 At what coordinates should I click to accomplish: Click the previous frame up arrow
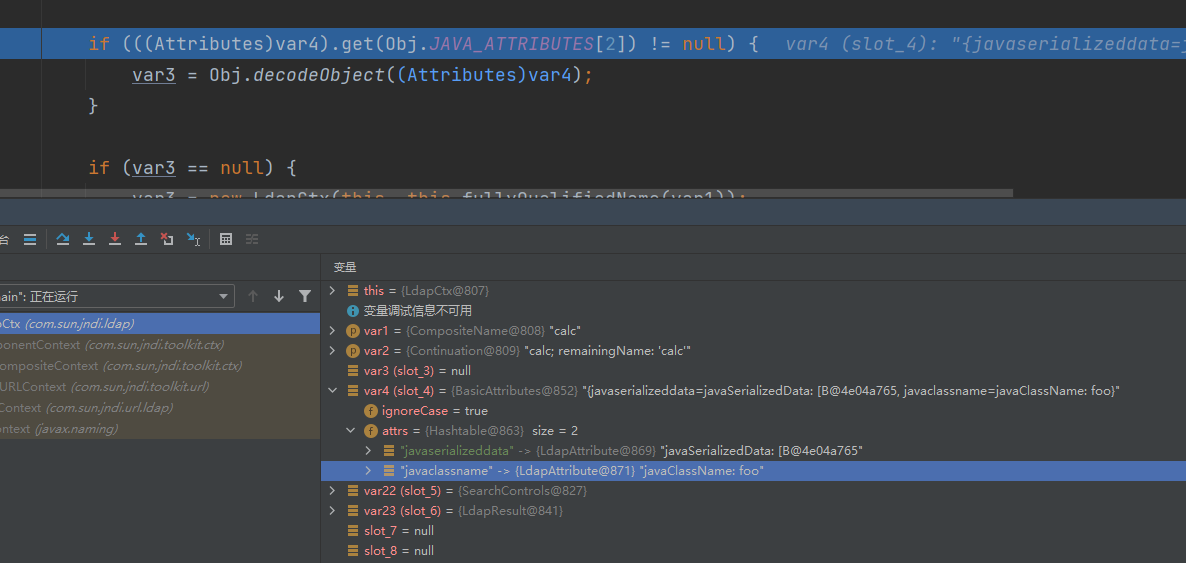pos(253,297)
